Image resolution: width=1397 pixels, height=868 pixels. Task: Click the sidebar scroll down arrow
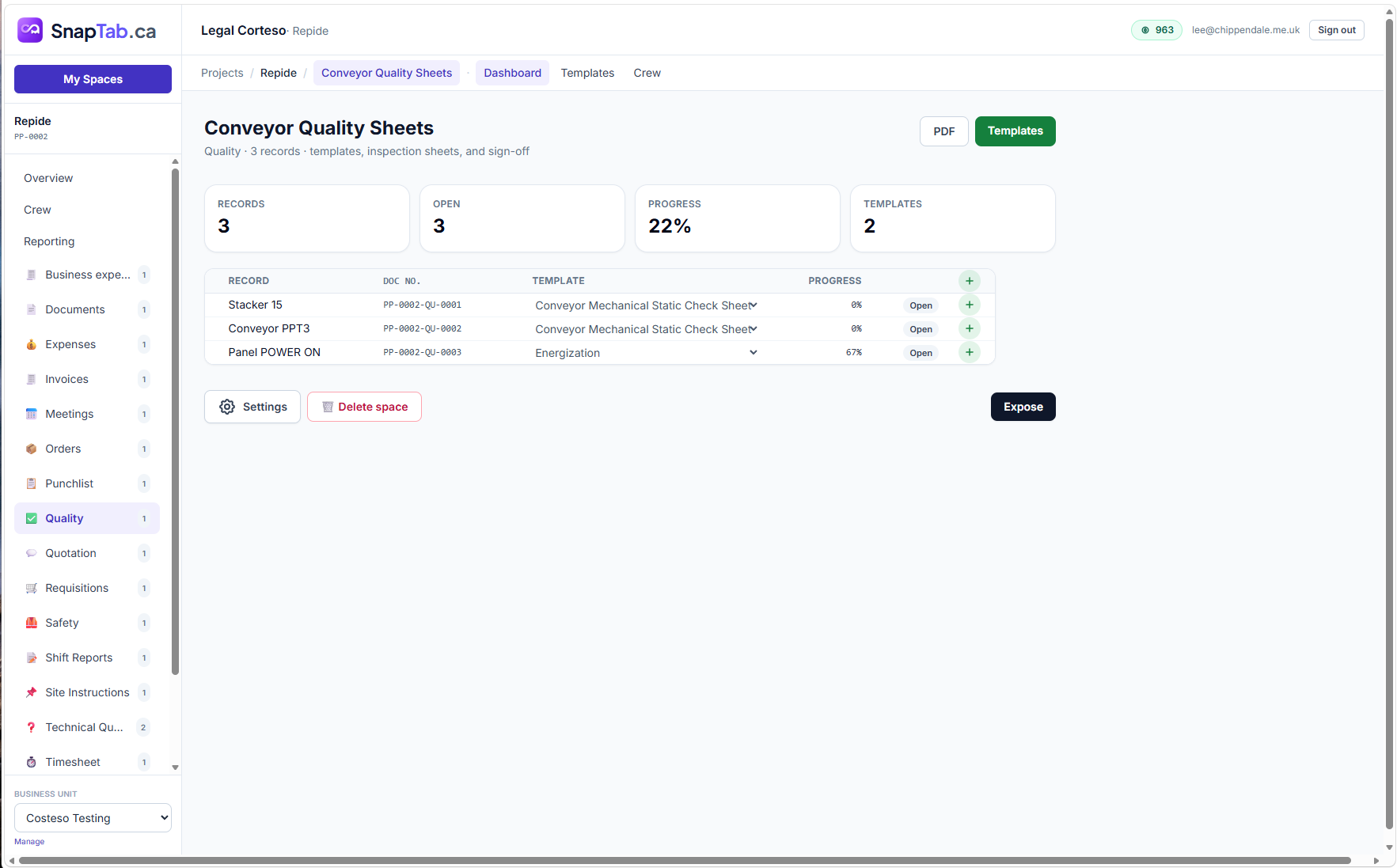(175, 767)
